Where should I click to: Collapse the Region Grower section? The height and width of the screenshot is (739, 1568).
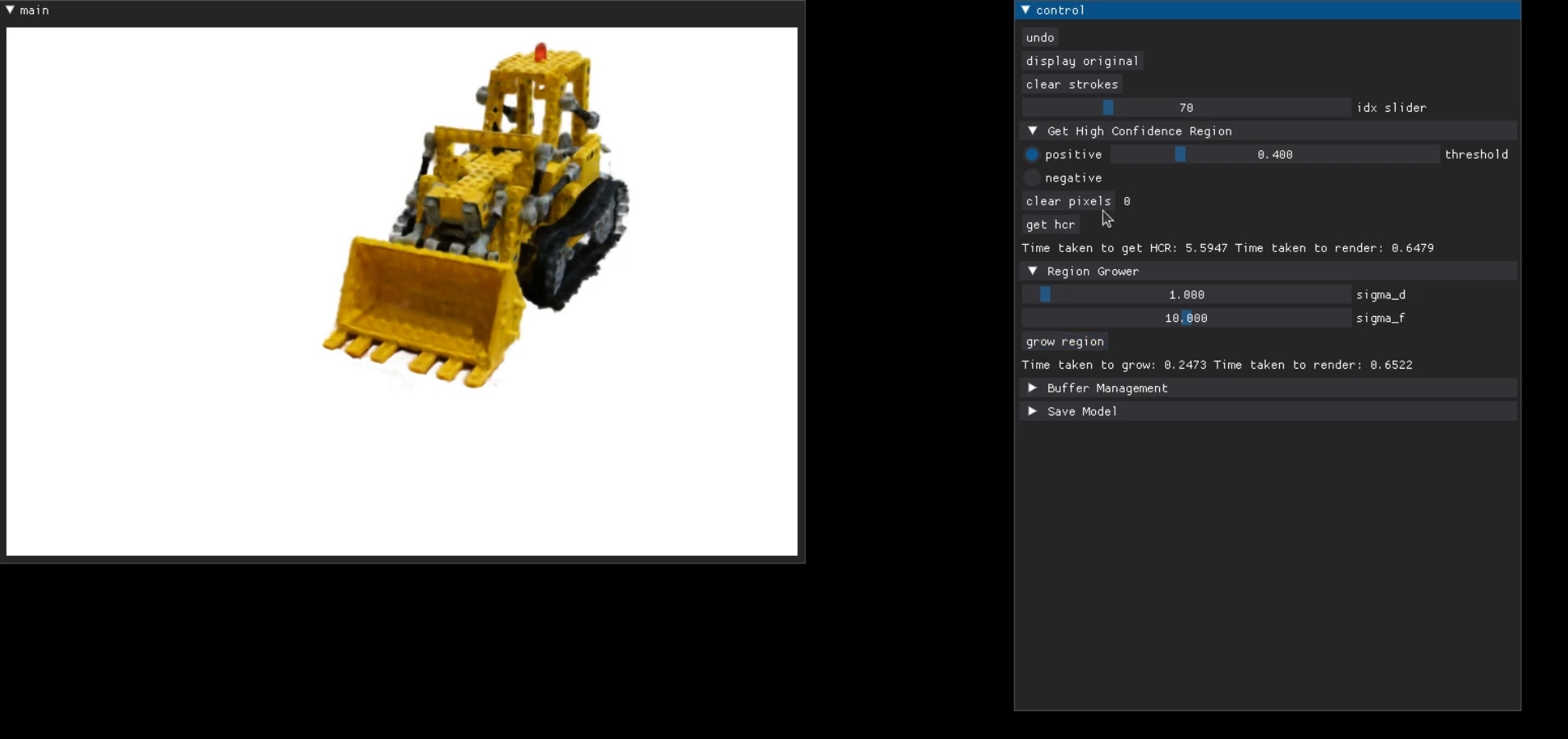[x=1033, y=271]
